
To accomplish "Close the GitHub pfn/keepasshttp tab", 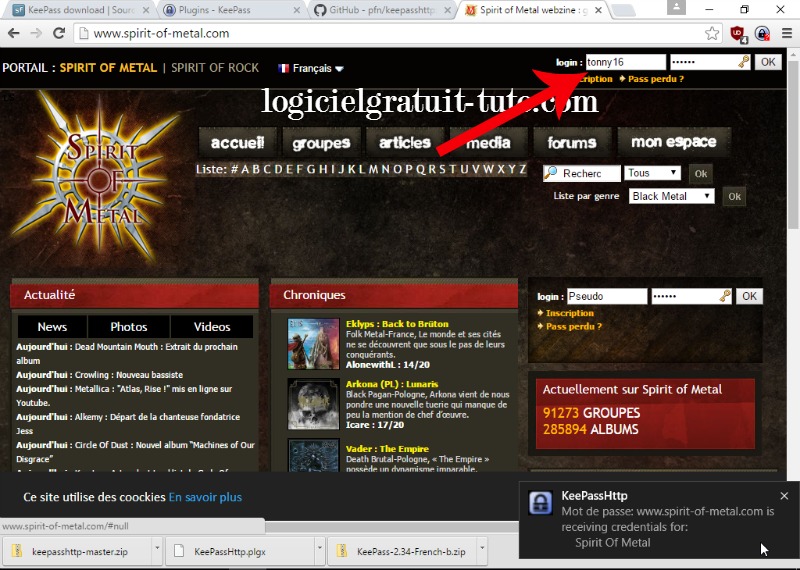I will coord(447,10).
